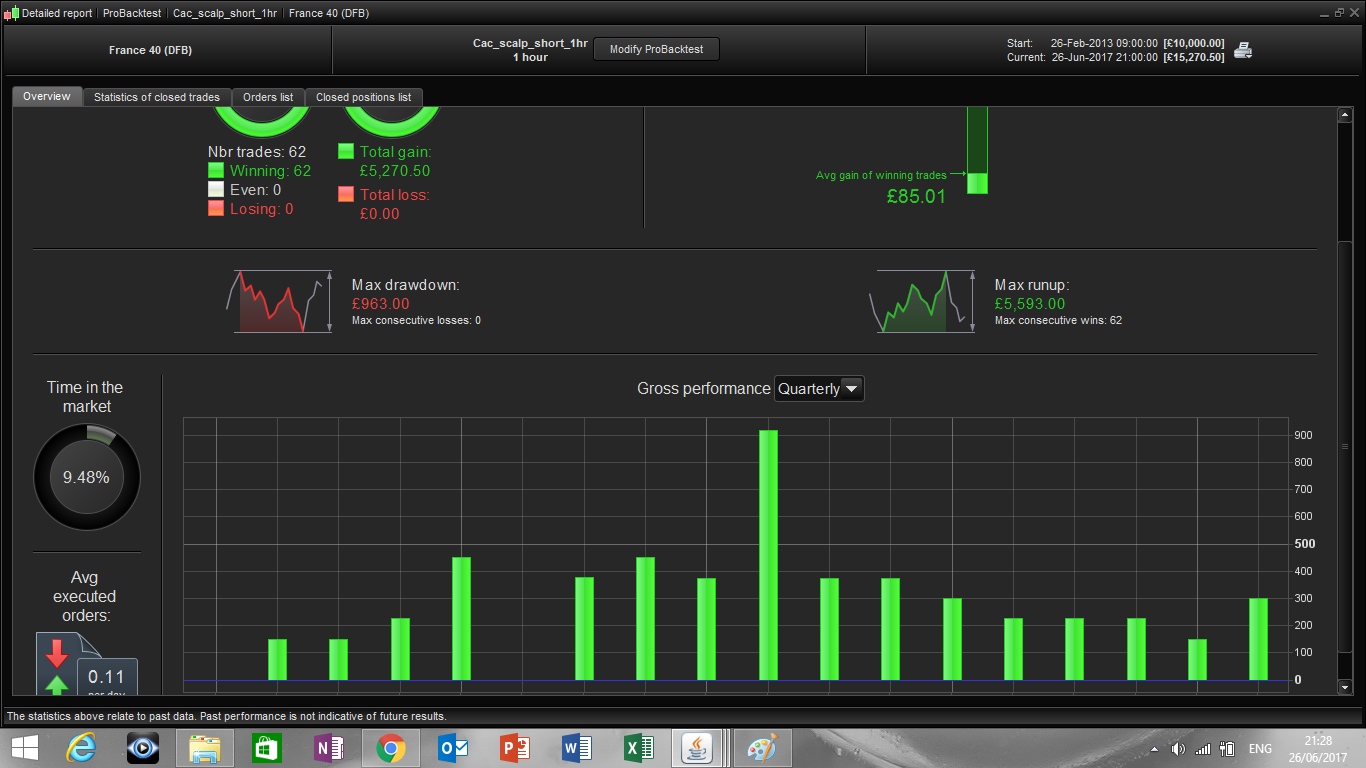Click the Cac_scalp_short_1hr strategy name

[x=530, y=43]
